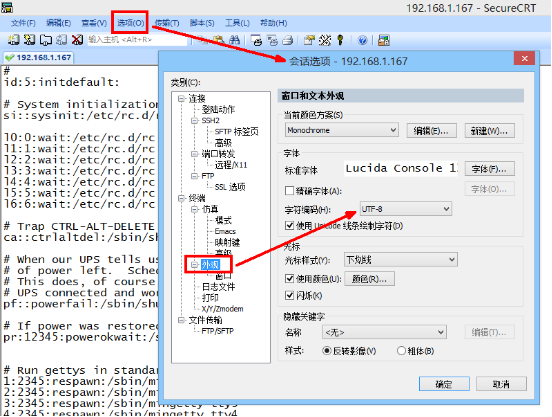Collapse the 仿真 tree node
Image resolution: width=552 pixels, height=417 pixels.
point(194,209)
